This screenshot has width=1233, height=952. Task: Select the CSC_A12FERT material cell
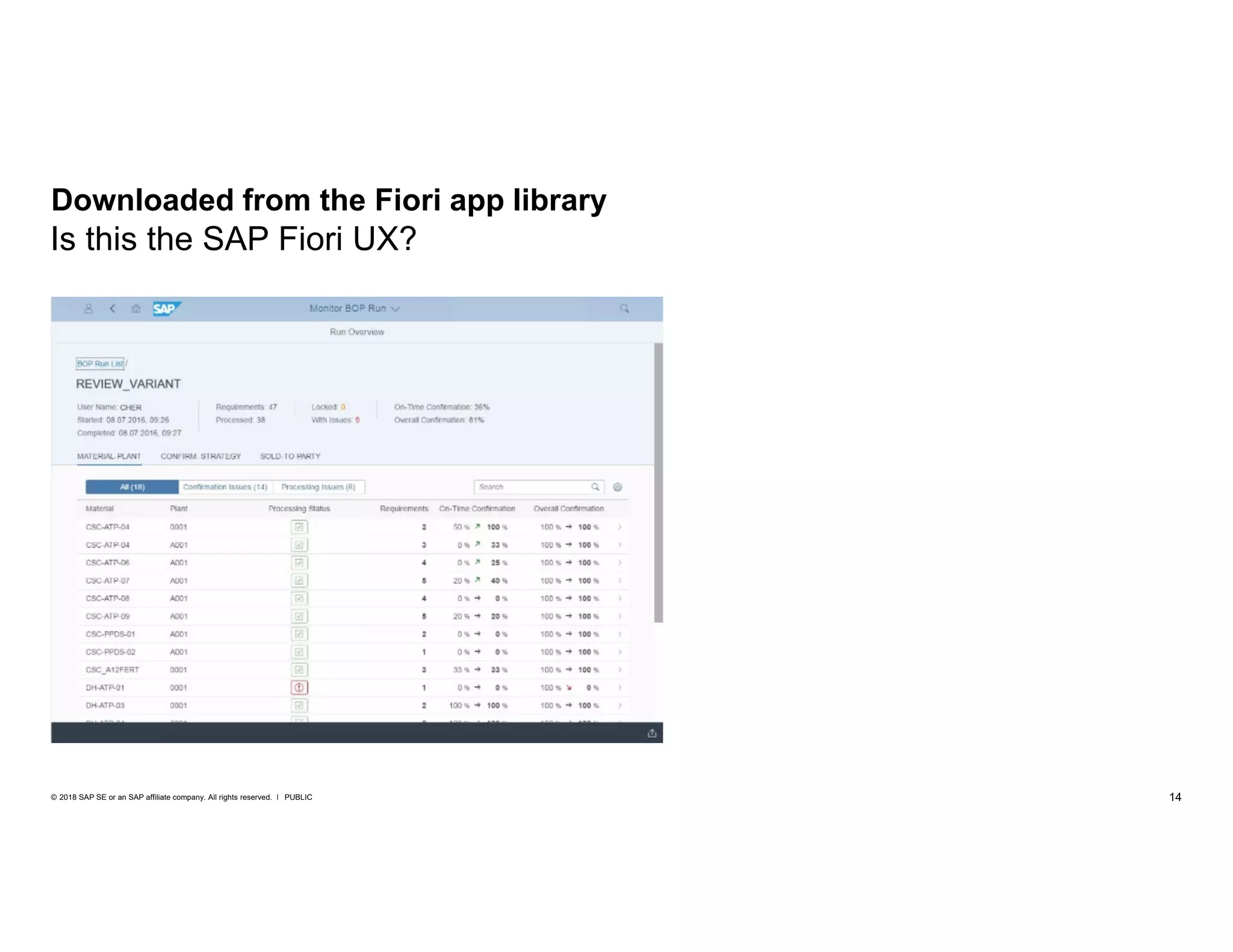pyautogui.click(x=112, y=670)
